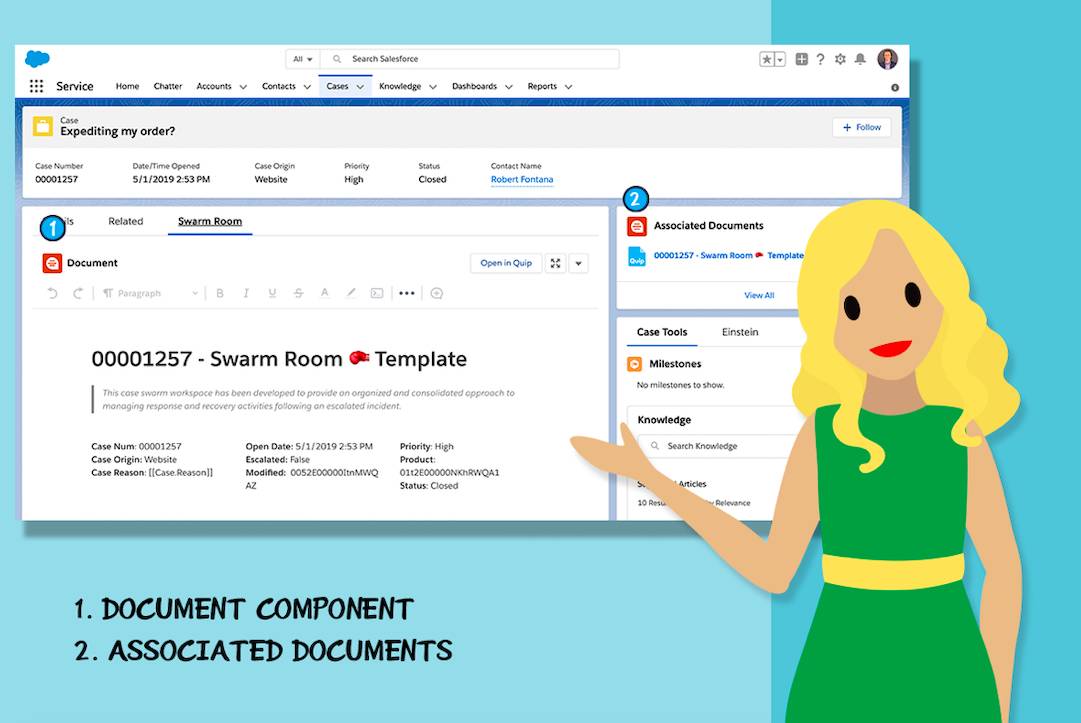
Task: Open the global actions plus icon
Action: coord(801,59)
